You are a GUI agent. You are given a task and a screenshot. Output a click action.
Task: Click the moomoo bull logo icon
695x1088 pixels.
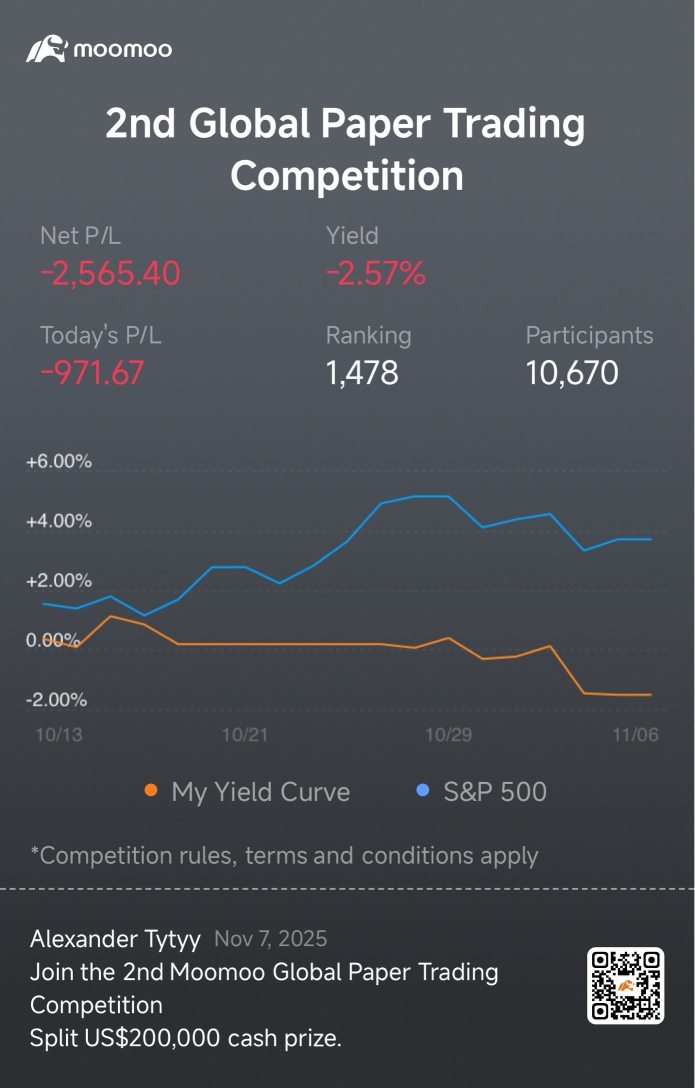coord(46,48)
